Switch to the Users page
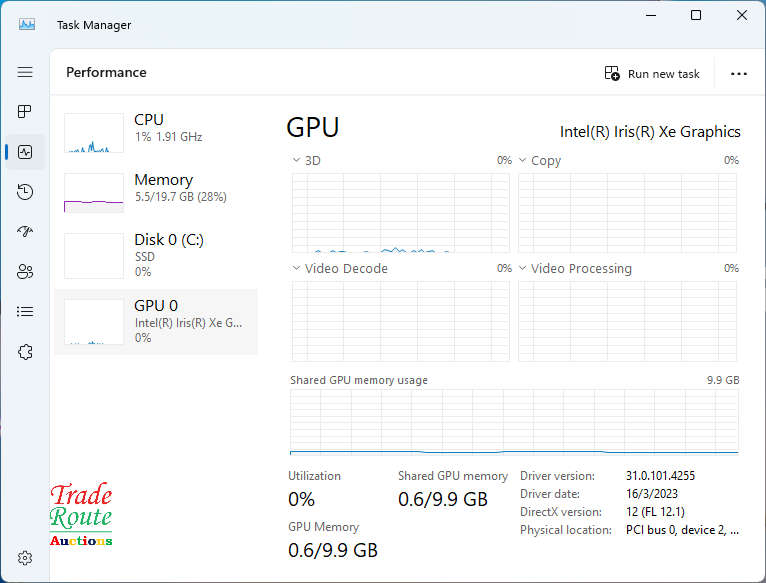The image size is (766, 583). tap(25, 271)
